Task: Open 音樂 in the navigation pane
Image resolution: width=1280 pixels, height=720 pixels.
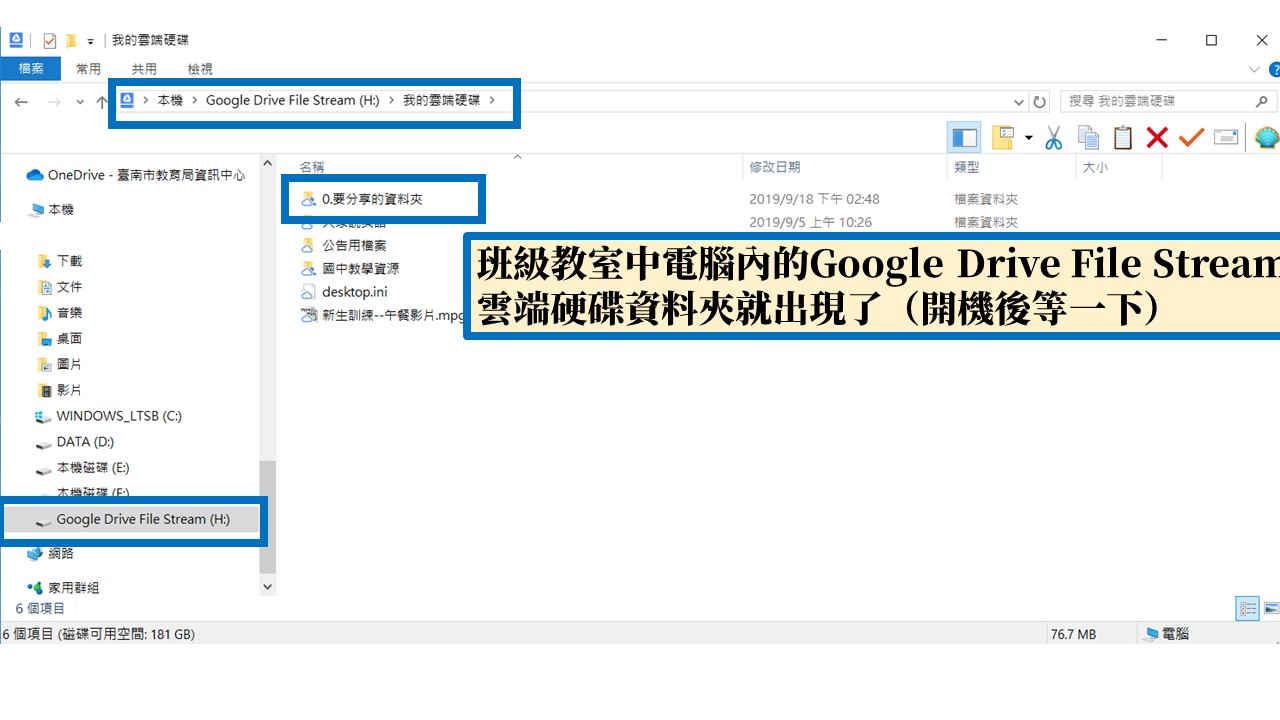Action: pos(60,313)
